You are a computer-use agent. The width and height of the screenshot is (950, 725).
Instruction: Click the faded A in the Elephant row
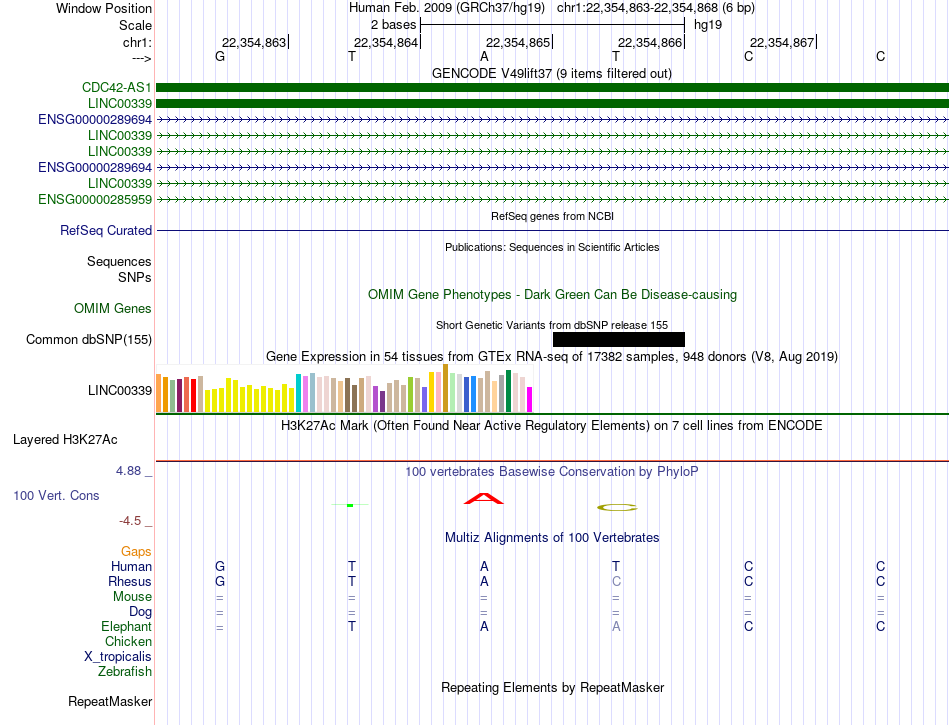616,626
